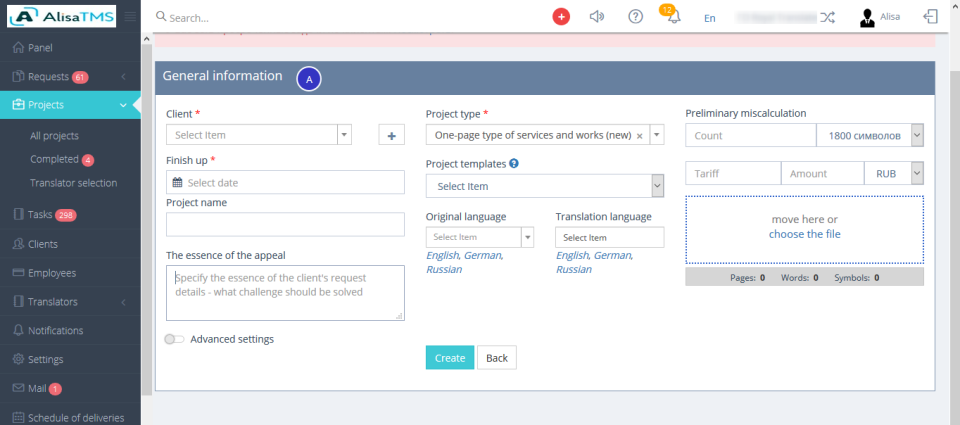Collapse the sidebar with hamburger icon
The height and width of the screenshot is (425, 960).
click(x=130, y=17)
